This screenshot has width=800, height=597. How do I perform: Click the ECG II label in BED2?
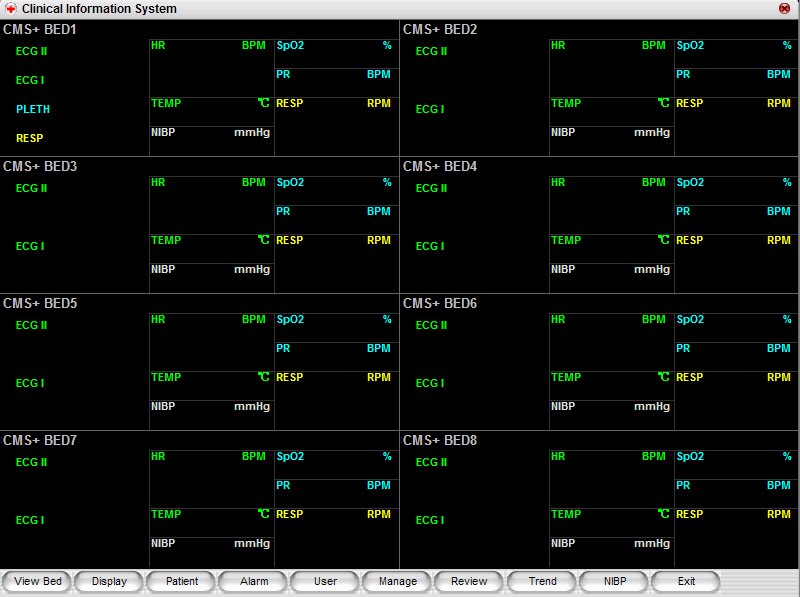point(432,52)
